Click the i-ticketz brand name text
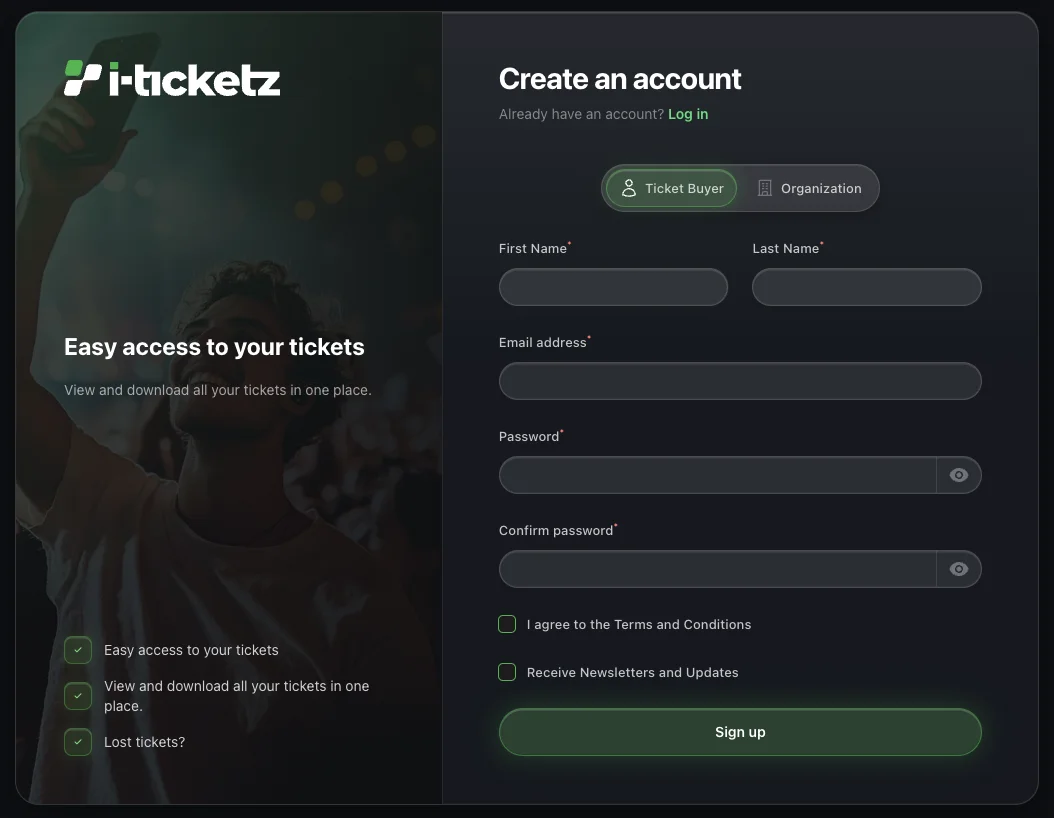Image resolution: width=1054 pixels, height=818 pixels. (x=194, y=80)
